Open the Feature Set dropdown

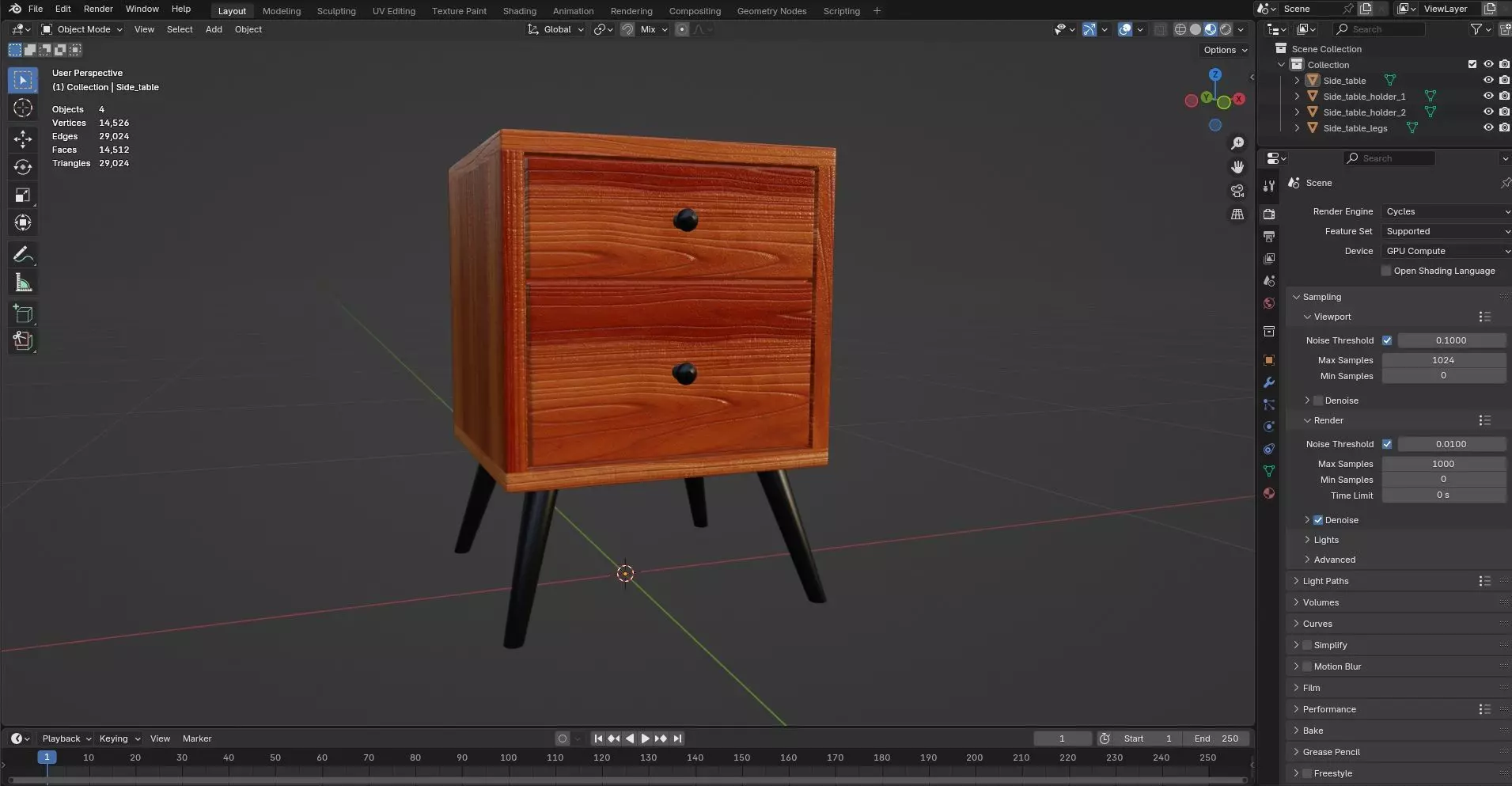(1446, 231)
